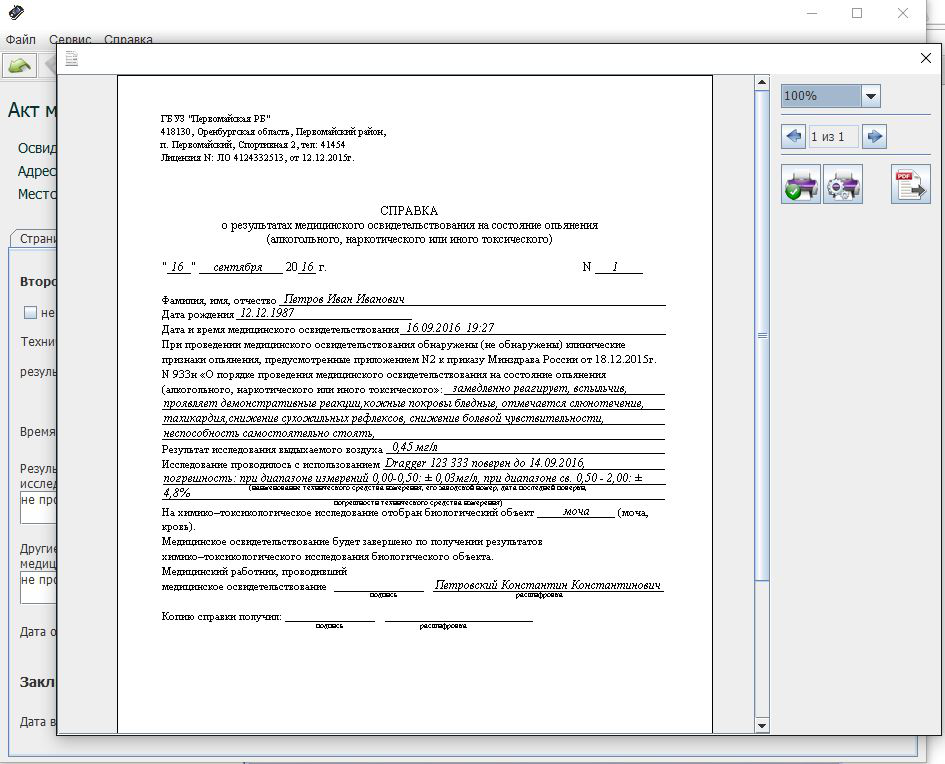Click the document icon in preview title bar
Viewport: 945px width, 764px height.
click(72, 59)
